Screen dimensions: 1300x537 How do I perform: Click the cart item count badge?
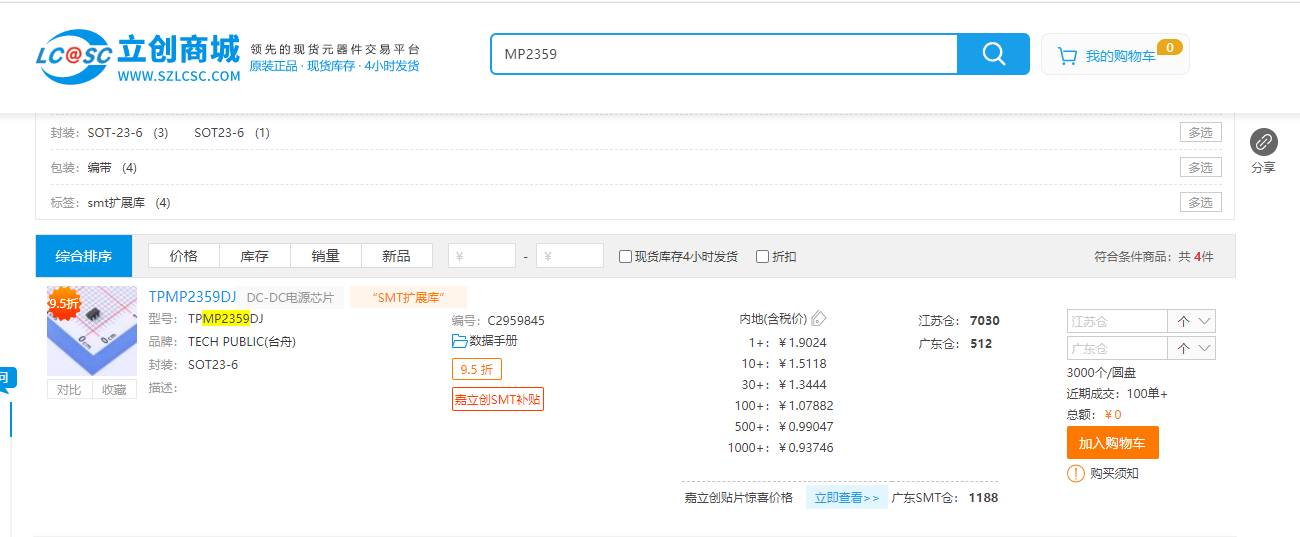click(x=1169, y=47)
